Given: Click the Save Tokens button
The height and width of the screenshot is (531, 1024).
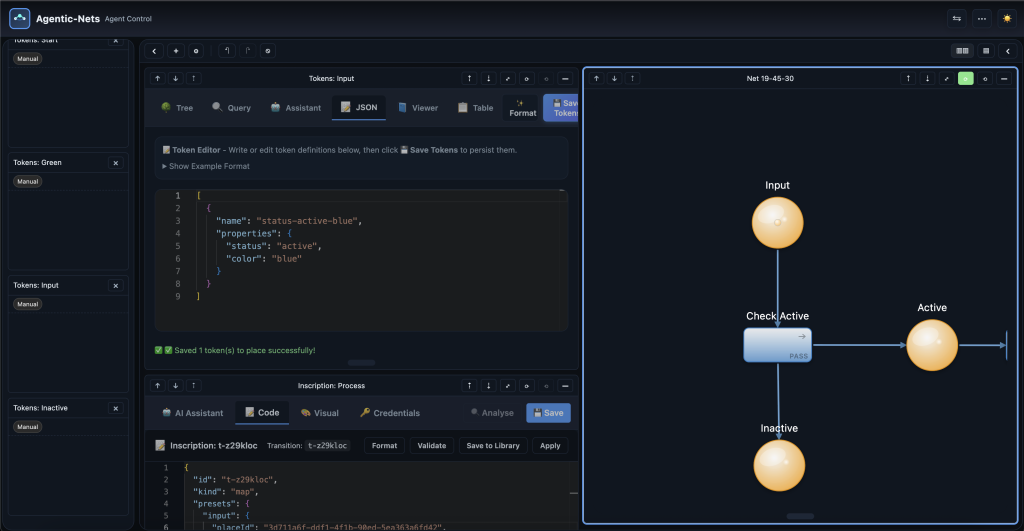Looking at the screenshot, I should pyautogui.click(x=560, y=108).
